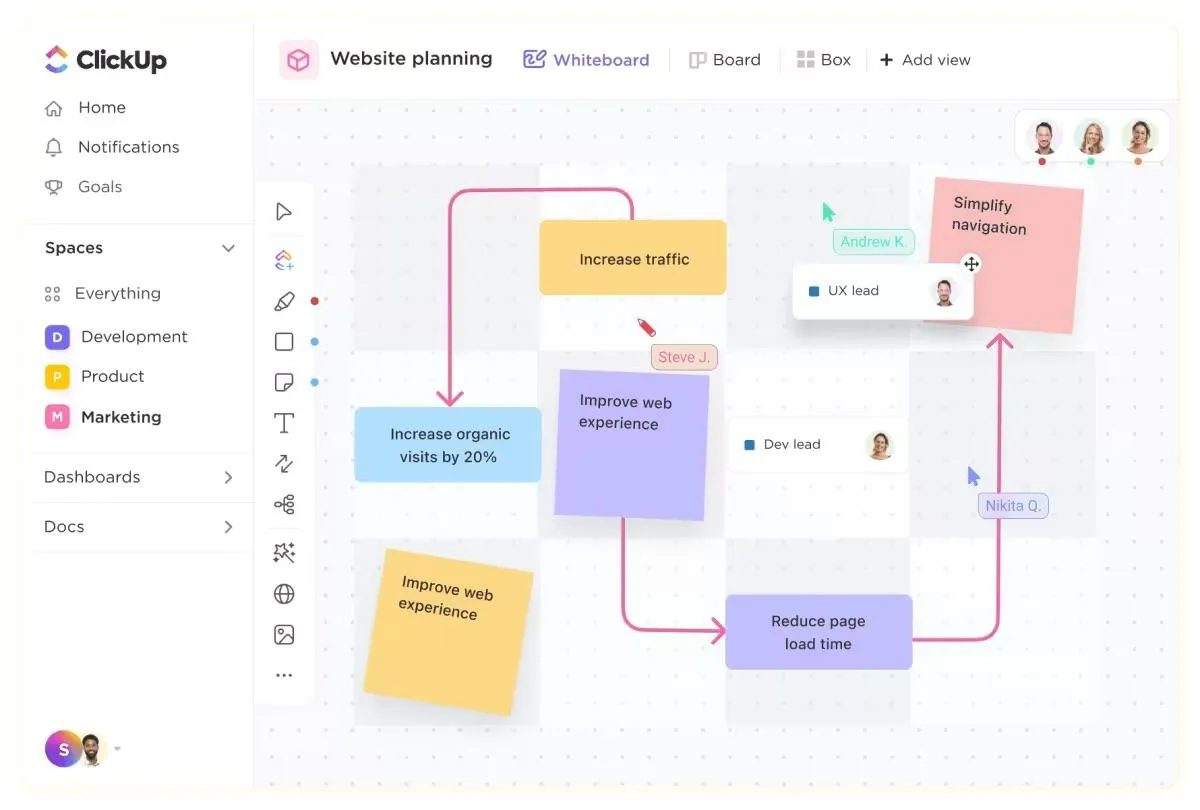Click the ClickUp logo
Screen dimensions: 1200x810
pyautogui.click(x=105, y=59)
